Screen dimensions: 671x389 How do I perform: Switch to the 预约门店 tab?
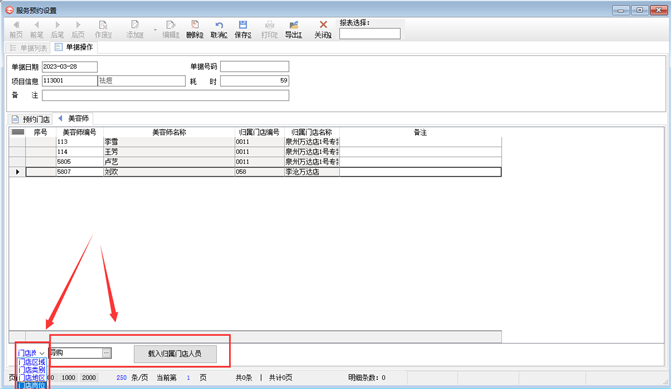(31, 119)
